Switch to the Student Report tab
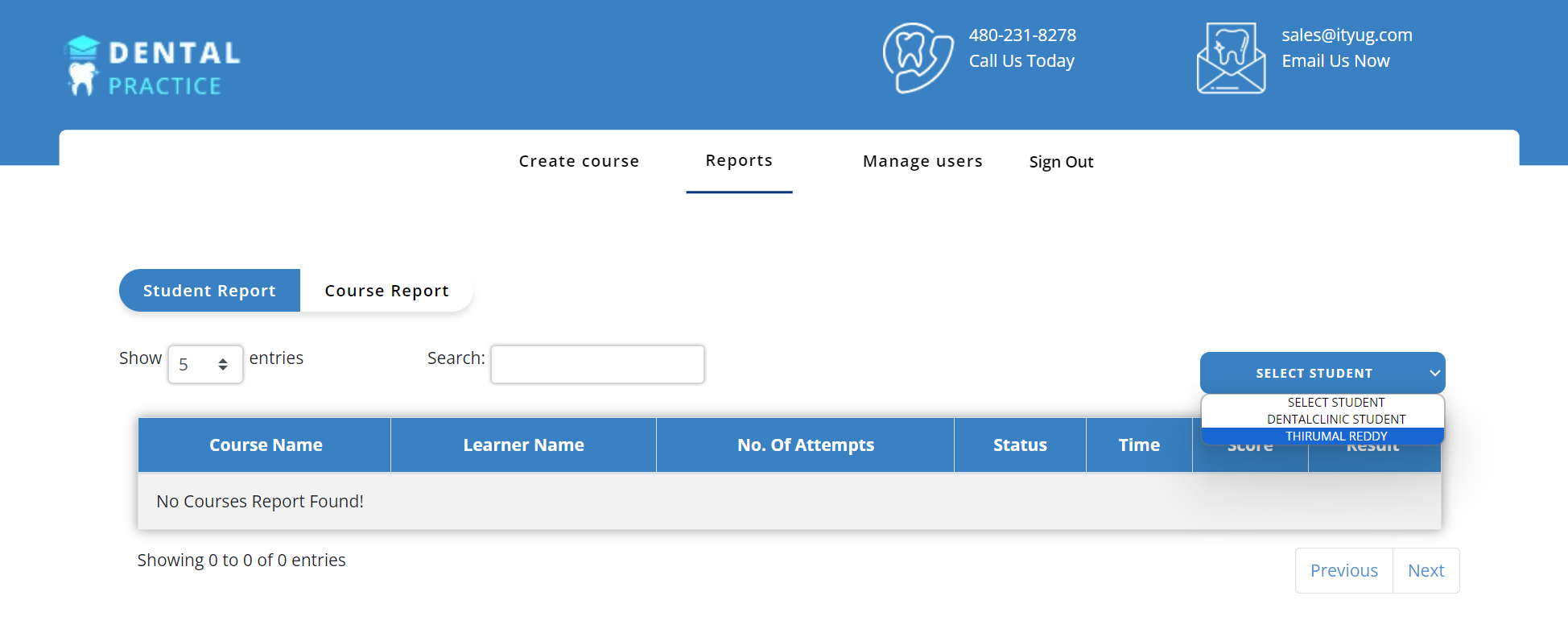Image resolution: width=1568 pixels, height=633 pixels. [x=209, y=291]
